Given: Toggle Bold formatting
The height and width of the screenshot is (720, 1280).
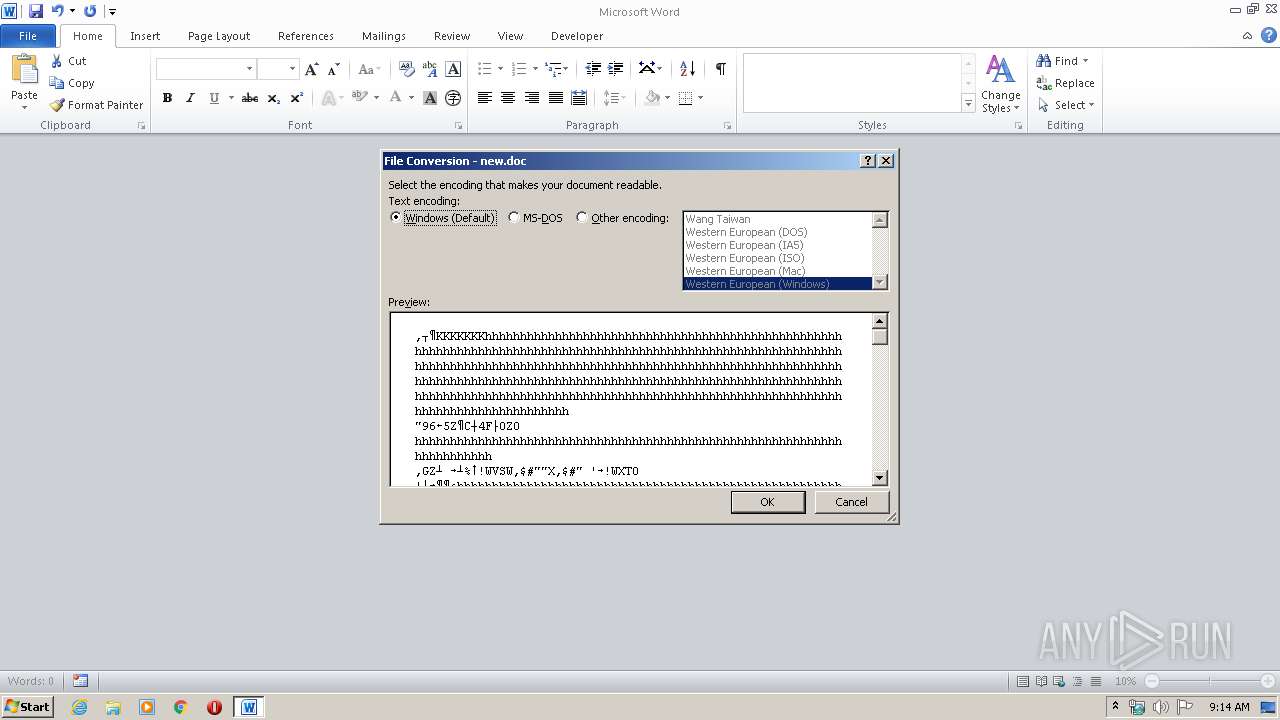Looking at the screenshot, I should (167, 98).
